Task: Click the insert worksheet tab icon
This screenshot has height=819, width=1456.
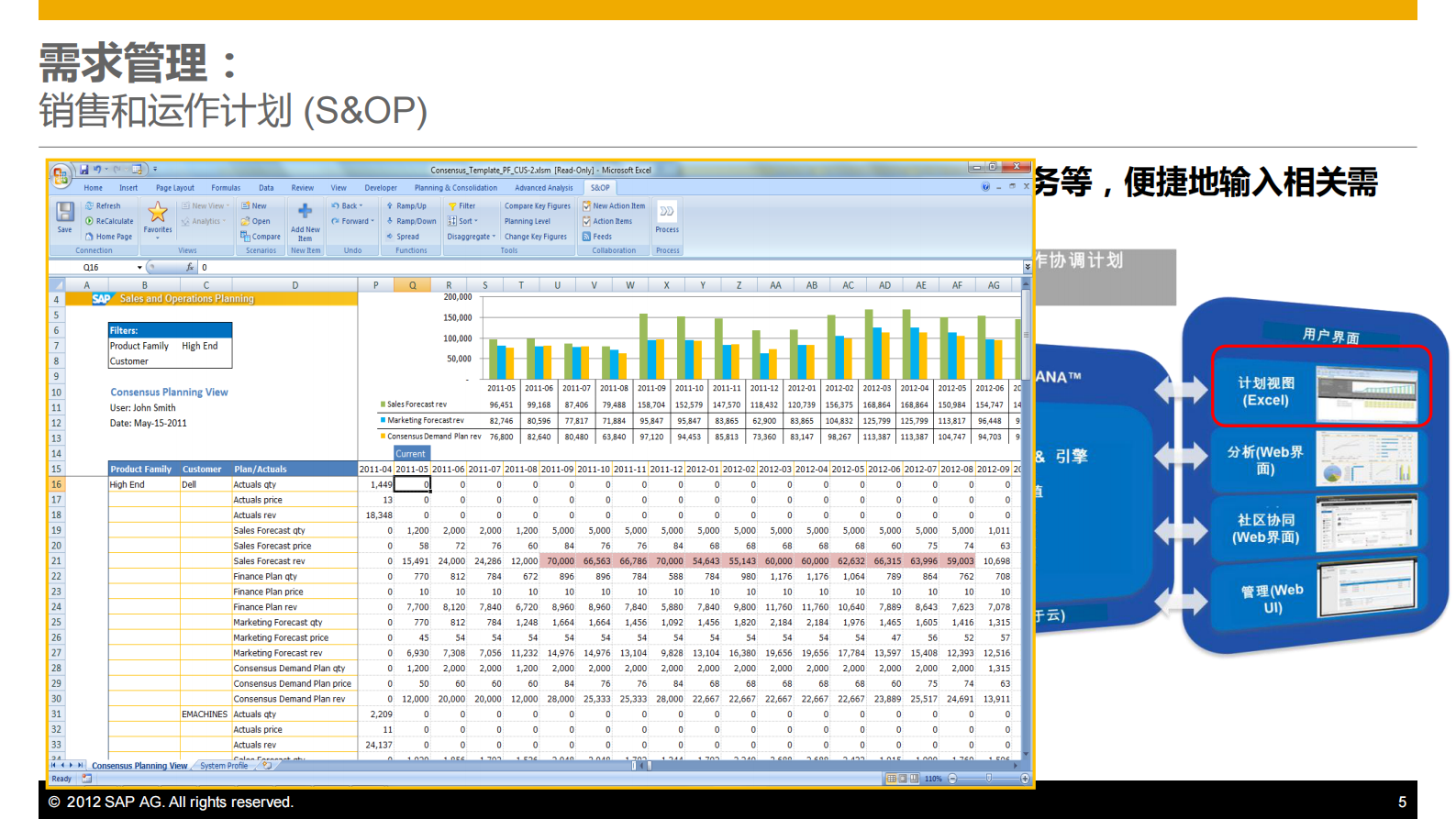Action: [266, 766]
